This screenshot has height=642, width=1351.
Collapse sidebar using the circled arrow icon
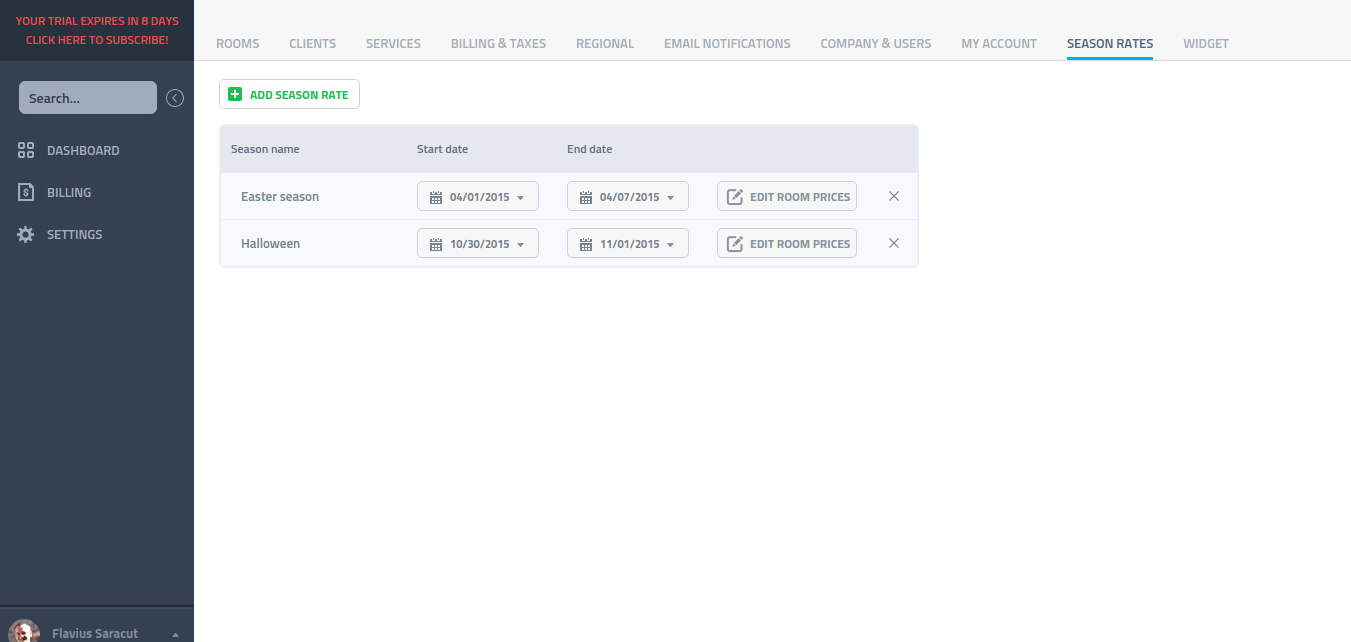tap(175, 98)
